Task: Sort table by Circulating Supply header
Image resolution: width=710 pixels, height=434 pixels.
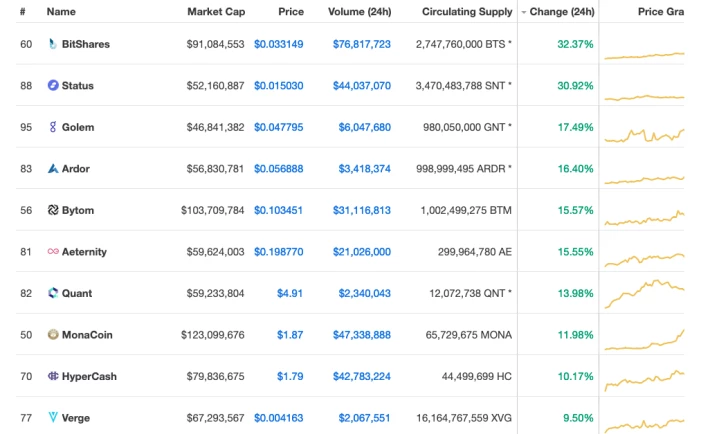Action: tap(467, 12)
